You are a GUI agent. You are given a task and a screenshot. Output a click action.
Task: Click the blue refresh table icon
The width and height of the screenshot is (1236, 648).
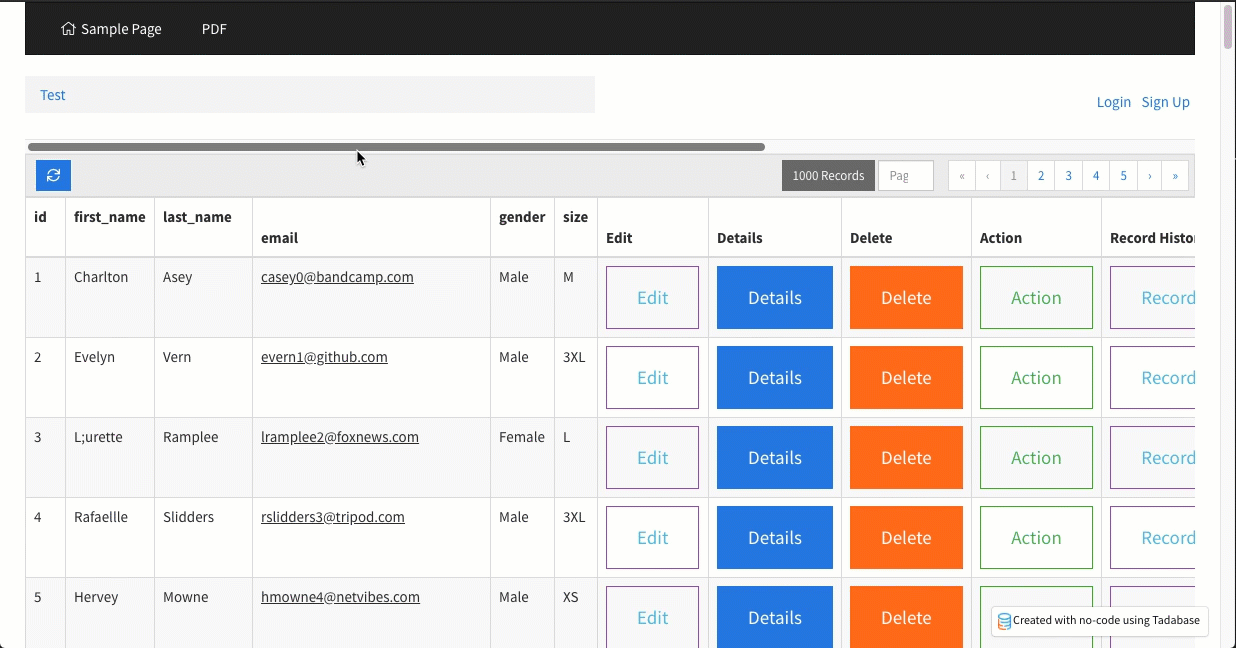click(53, 176)
